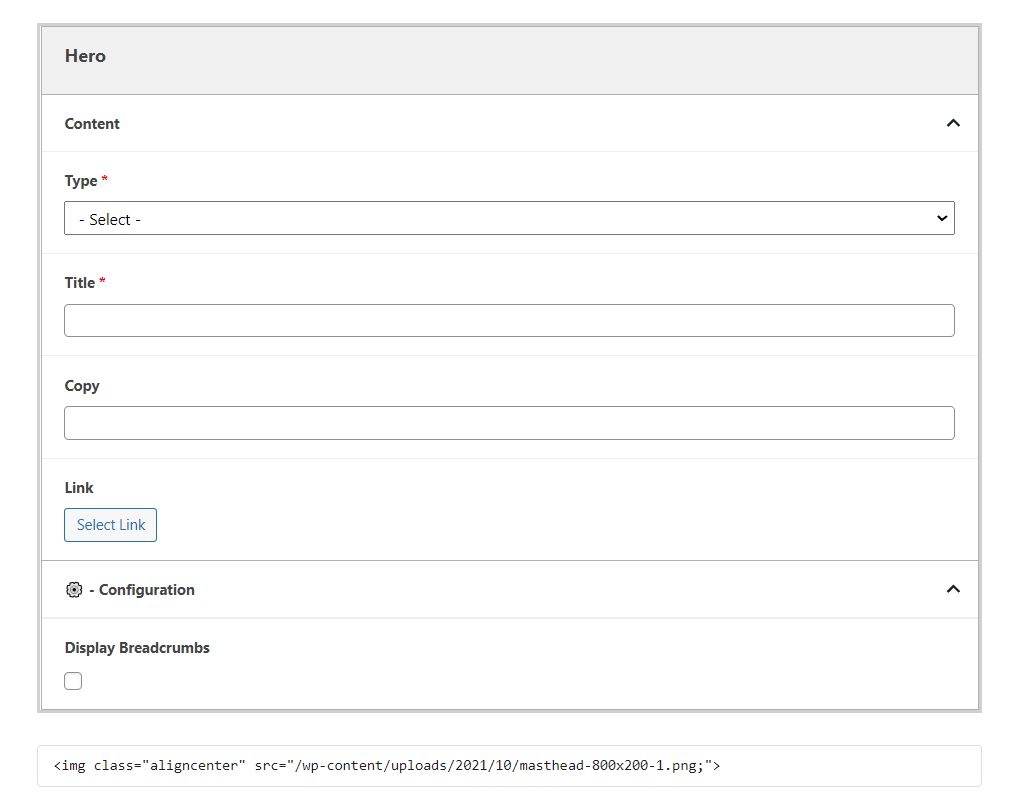Click the gear icon beside Configuration

pyautogui.click(x=73, y=590)
